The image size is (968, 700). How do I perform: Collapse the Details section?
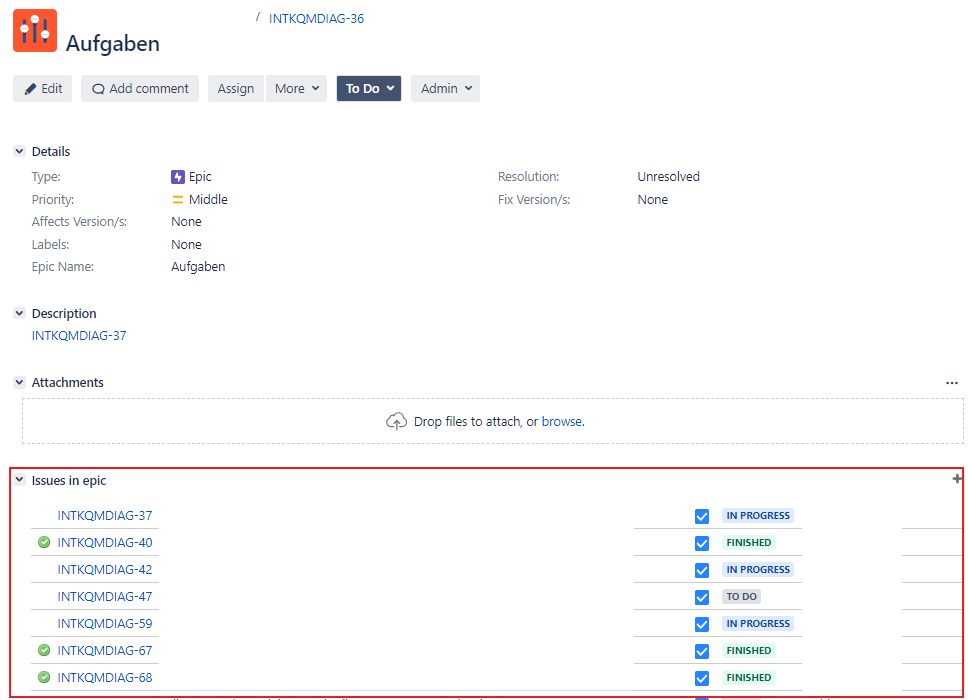pyautogui.click(x=20, y=151)
